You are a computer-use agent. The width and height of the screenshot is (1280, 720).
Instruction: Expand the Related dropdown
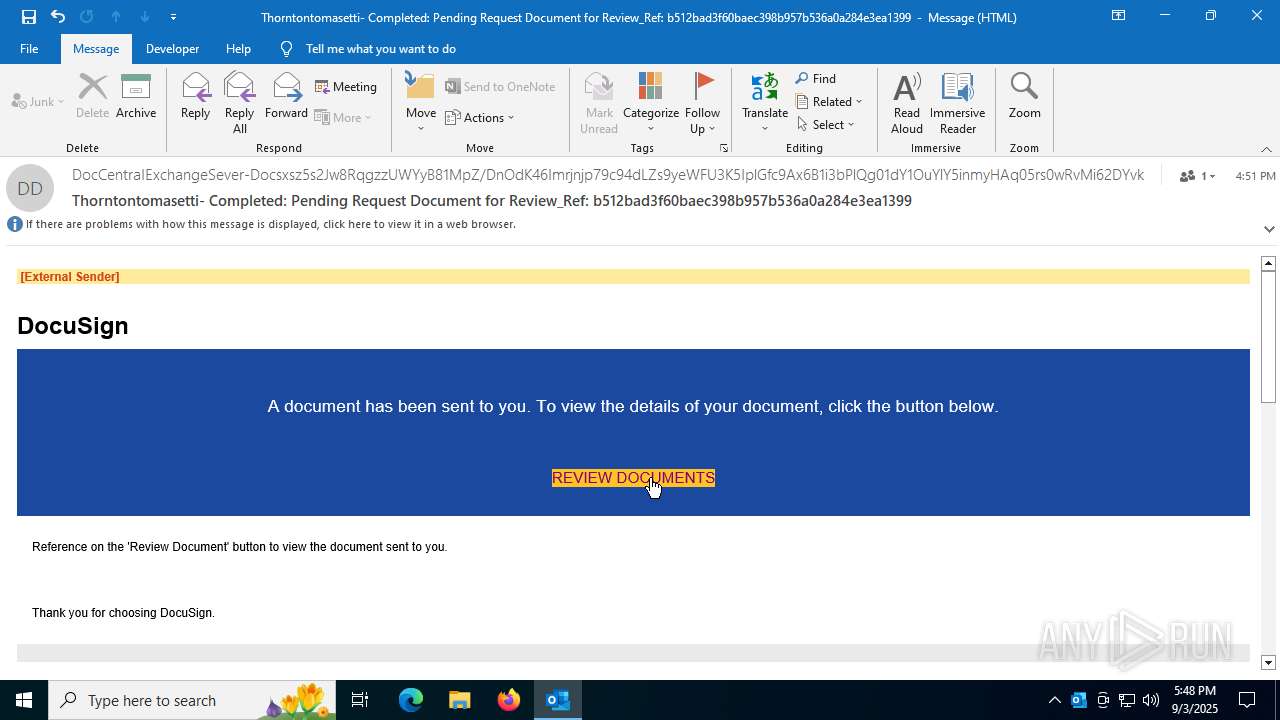point(829,102)
